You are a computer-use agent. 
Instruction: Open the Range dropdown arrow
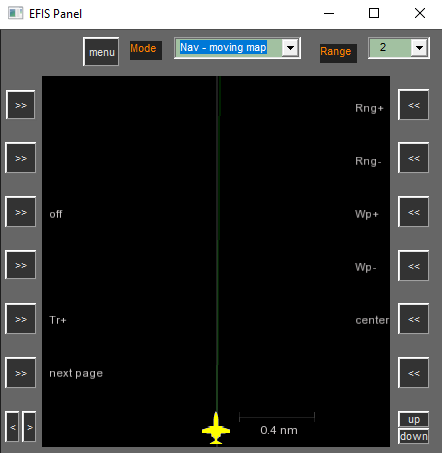(x=419, y=48)
